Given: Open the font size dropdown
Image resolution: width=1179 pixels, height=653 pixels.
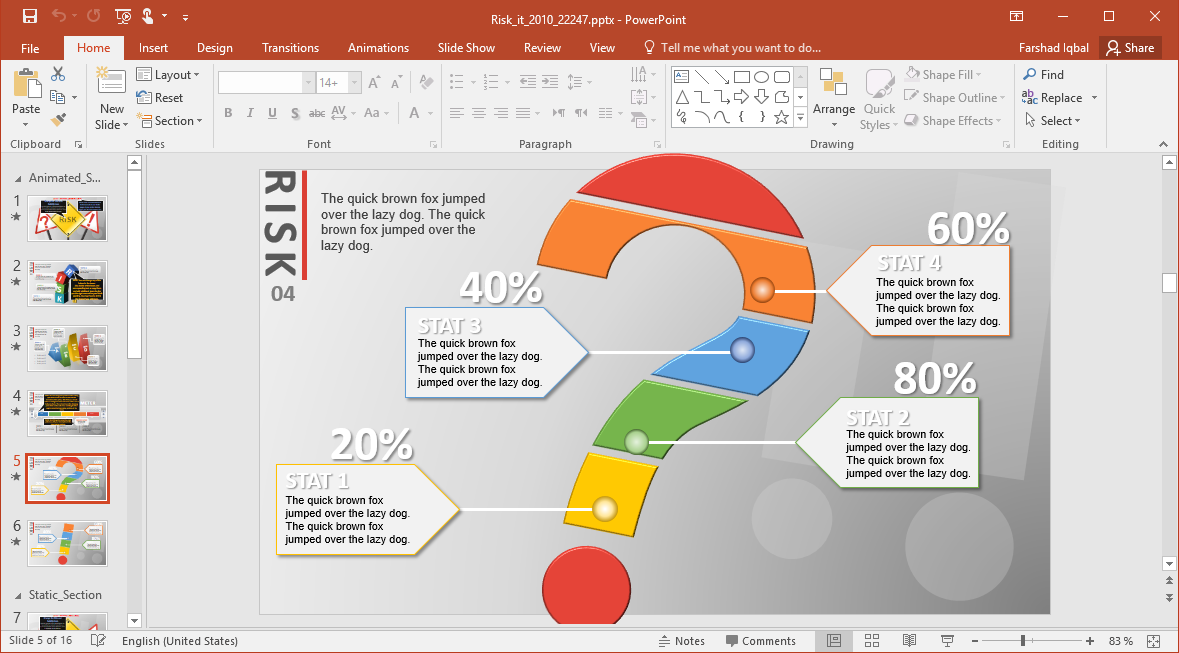Looking at the screenshot, I should click(x=352, y=81).
